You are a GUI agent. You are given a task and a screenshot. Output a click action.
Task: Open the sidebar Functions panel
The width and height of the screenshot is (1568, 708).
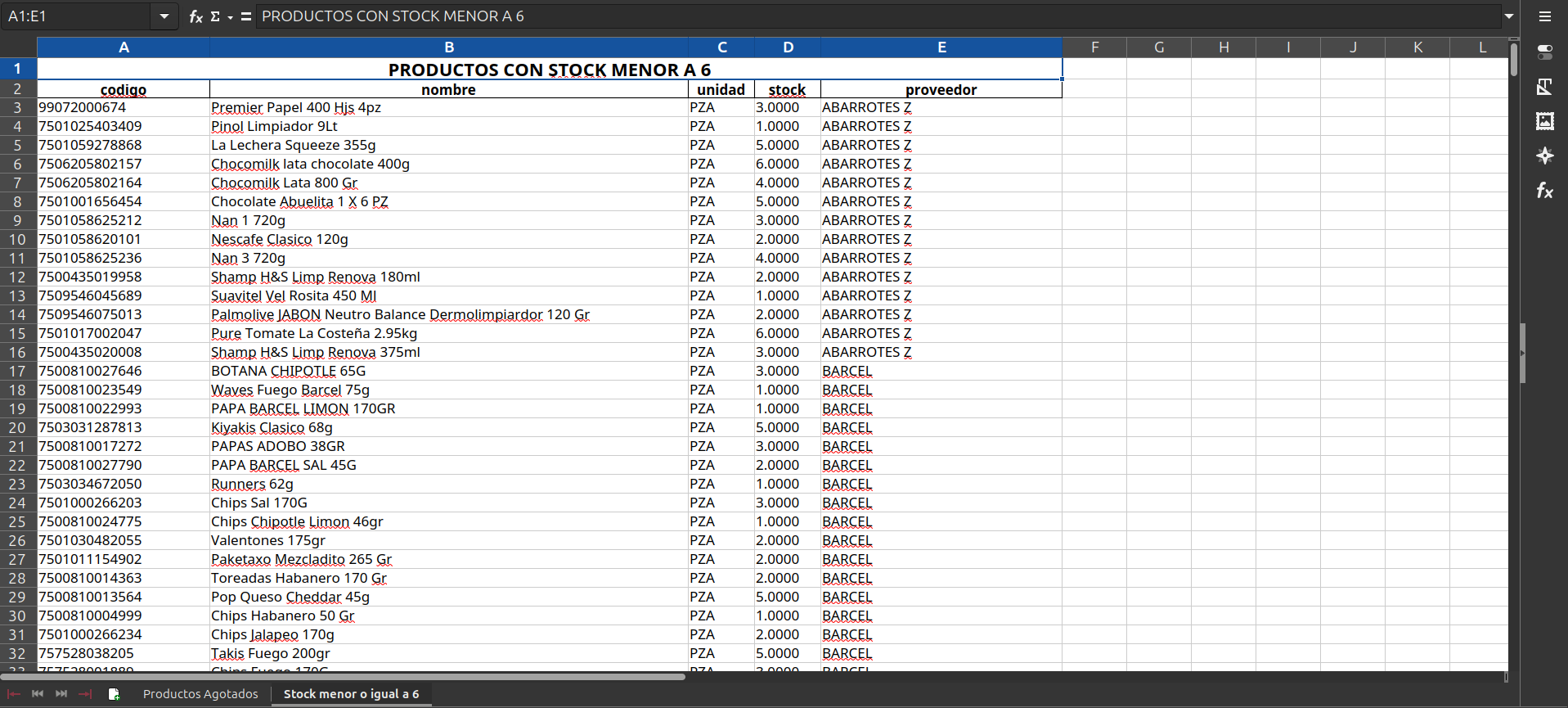click(1544, 191)
